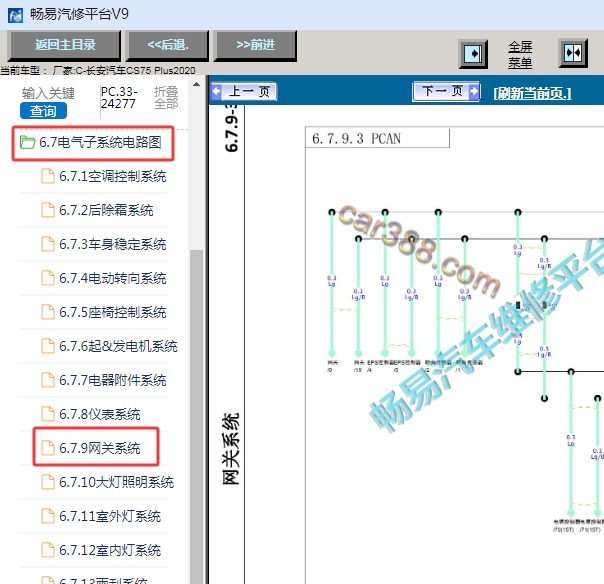
Task: Go back with the <<后退 button
Action: pos(168,45)
